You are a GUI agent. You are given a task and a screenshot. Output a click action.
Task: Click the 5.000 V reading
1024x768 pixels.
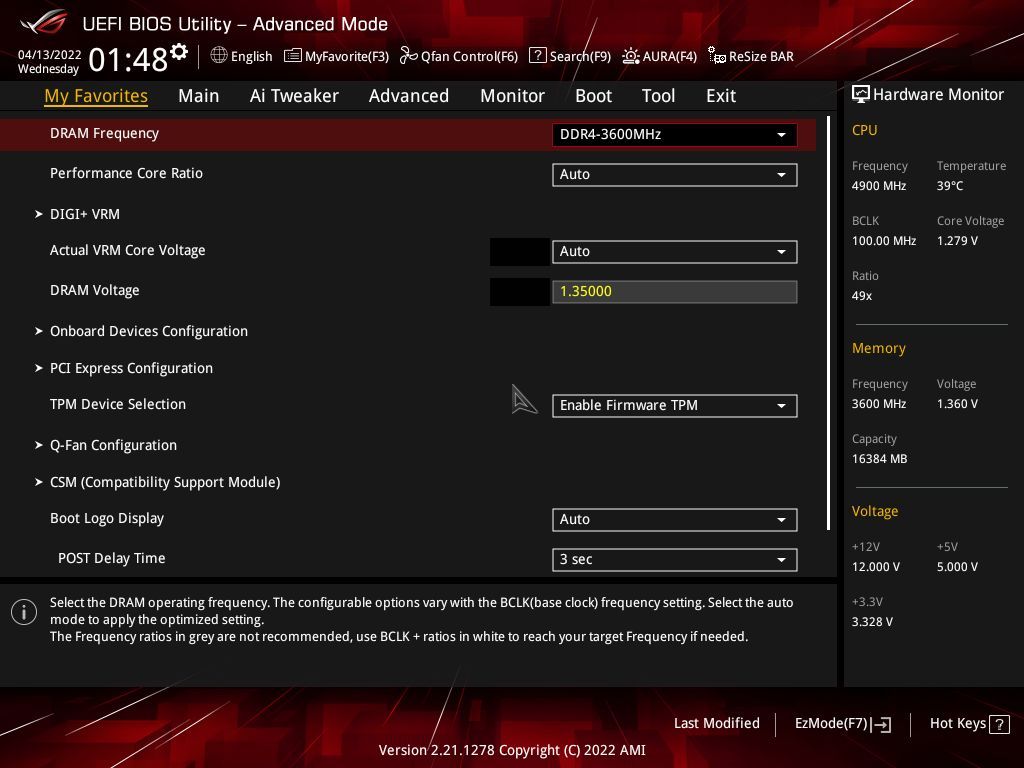click(x=957, y=567)
